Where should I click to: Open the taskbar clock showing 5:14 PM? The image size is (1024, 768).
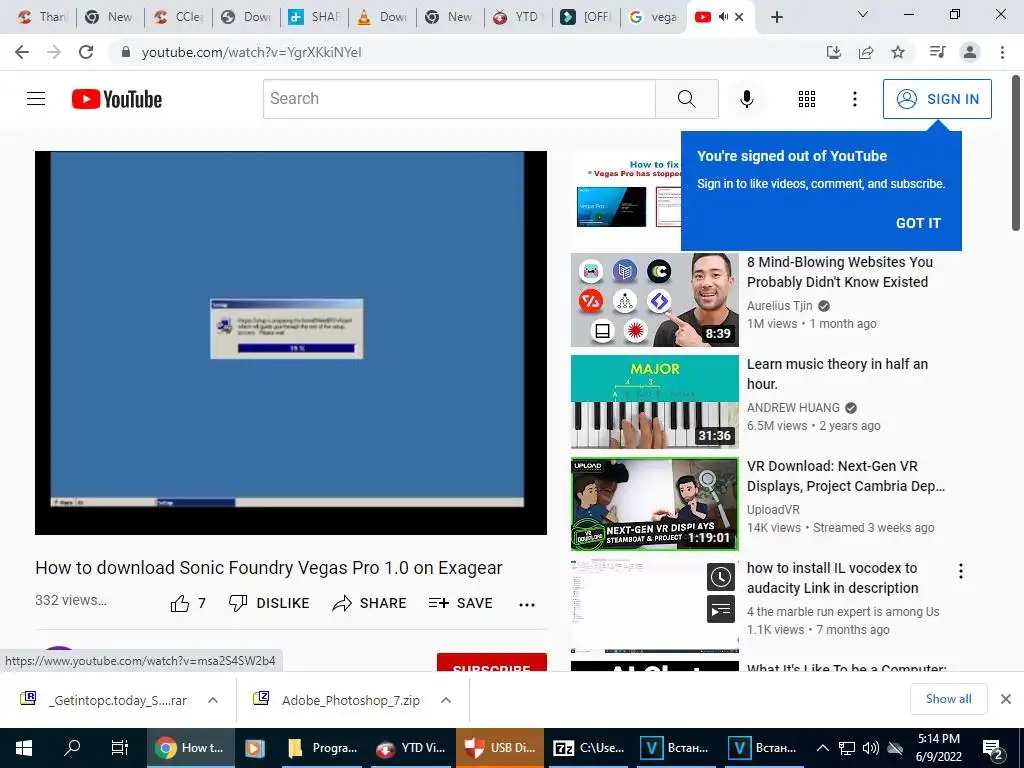pos(938,748)
